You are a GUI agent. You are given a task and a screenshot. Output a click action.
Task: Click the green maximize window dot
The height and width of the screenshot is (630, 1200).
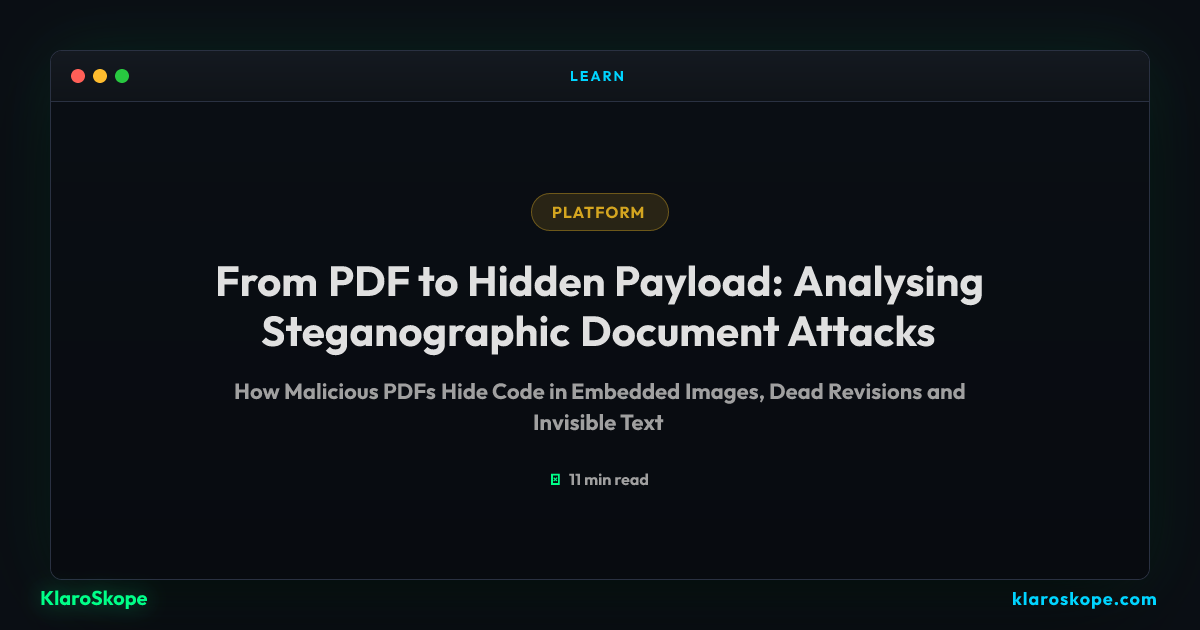click(x=122, y=76)
